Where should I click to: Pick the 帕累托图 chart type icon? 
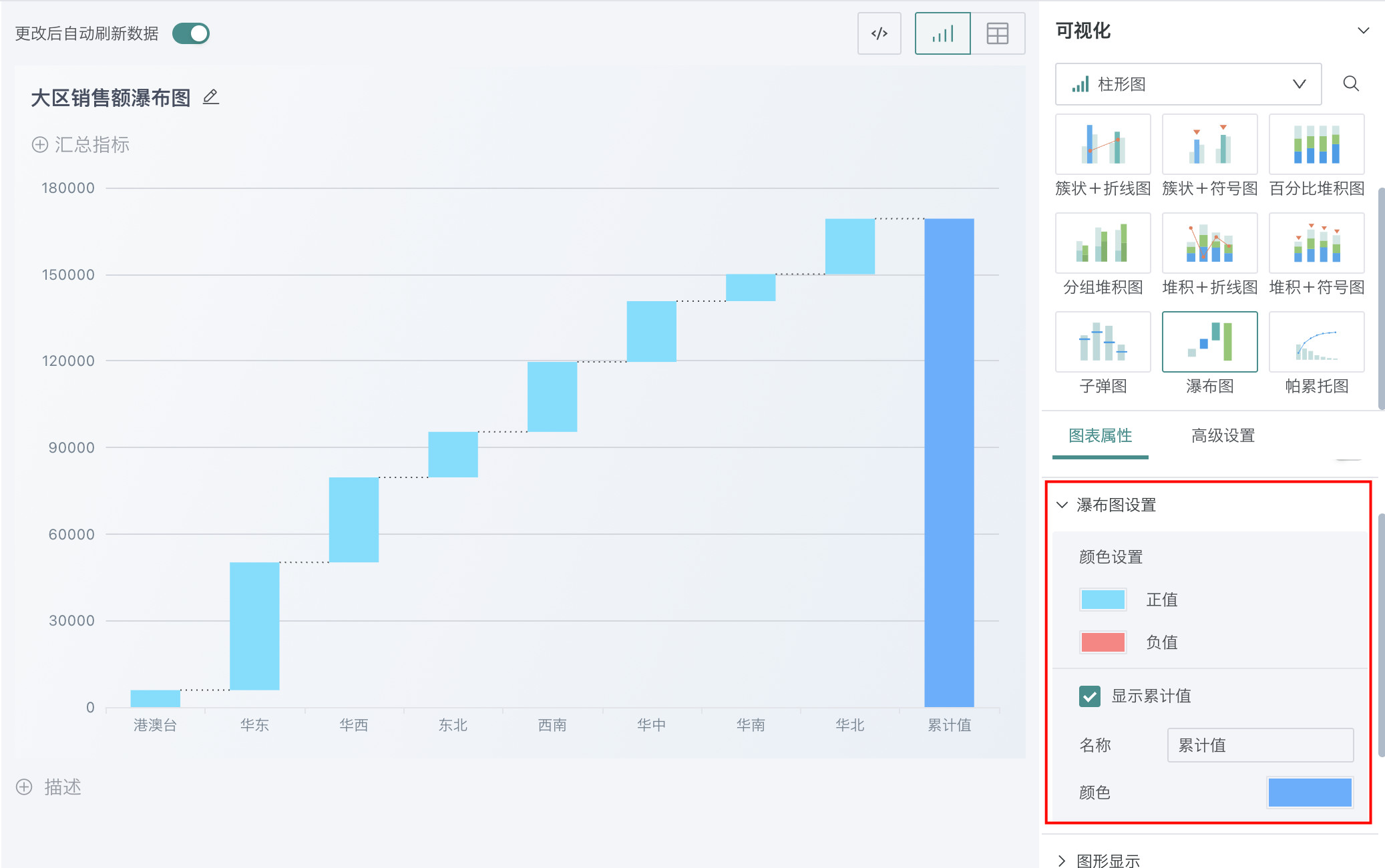(x=1316, y=342)
